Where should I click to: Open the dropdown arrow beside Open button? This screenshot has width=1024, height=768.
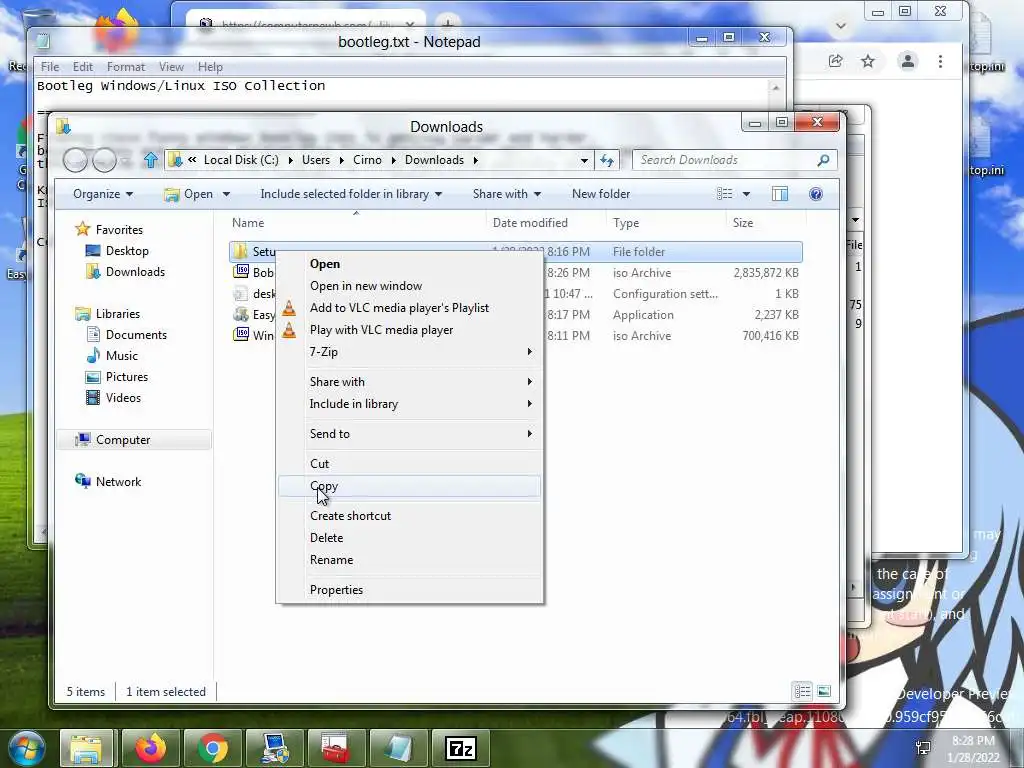click(227, 194)
